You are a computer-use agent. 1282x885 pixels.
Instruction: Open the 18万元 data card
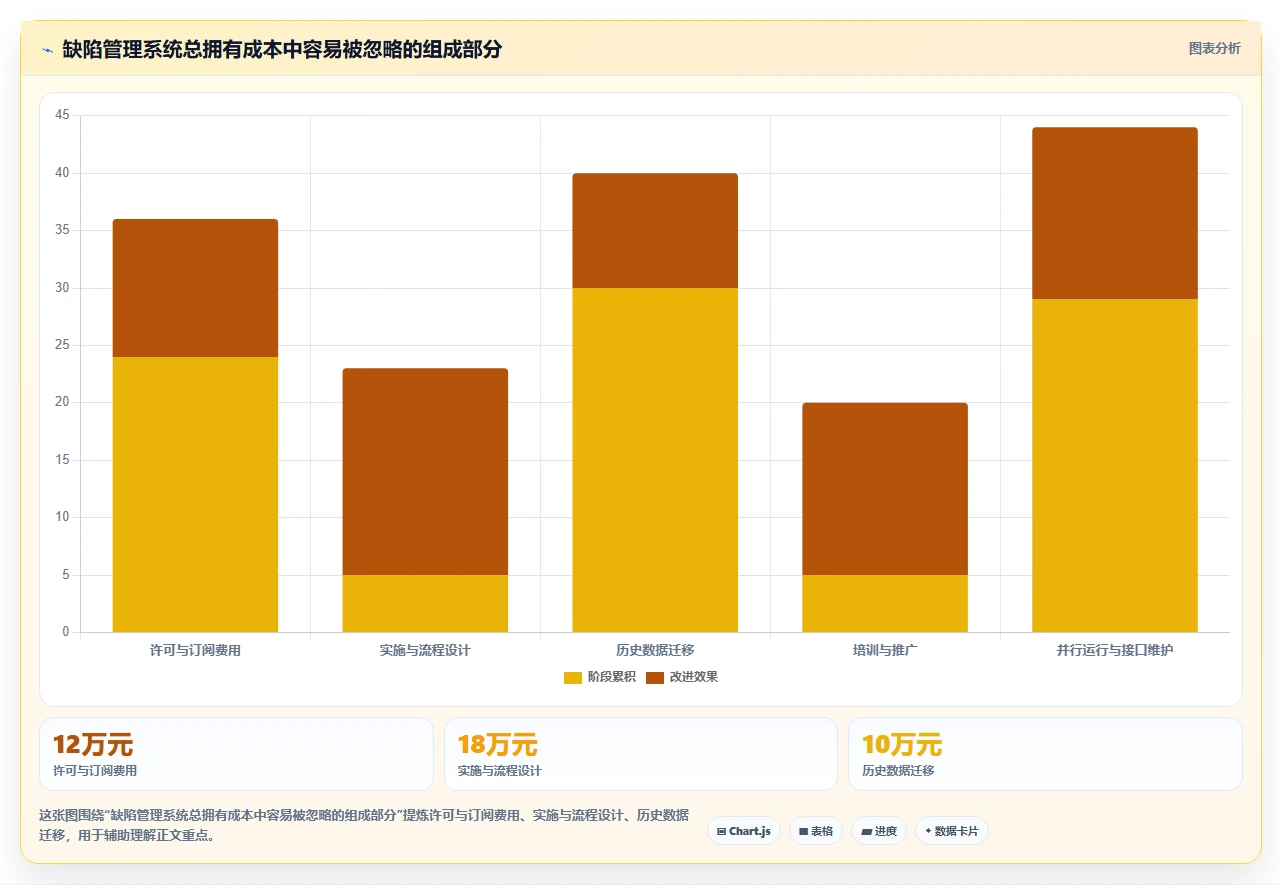pyautogui.click(x=641, y=754)
